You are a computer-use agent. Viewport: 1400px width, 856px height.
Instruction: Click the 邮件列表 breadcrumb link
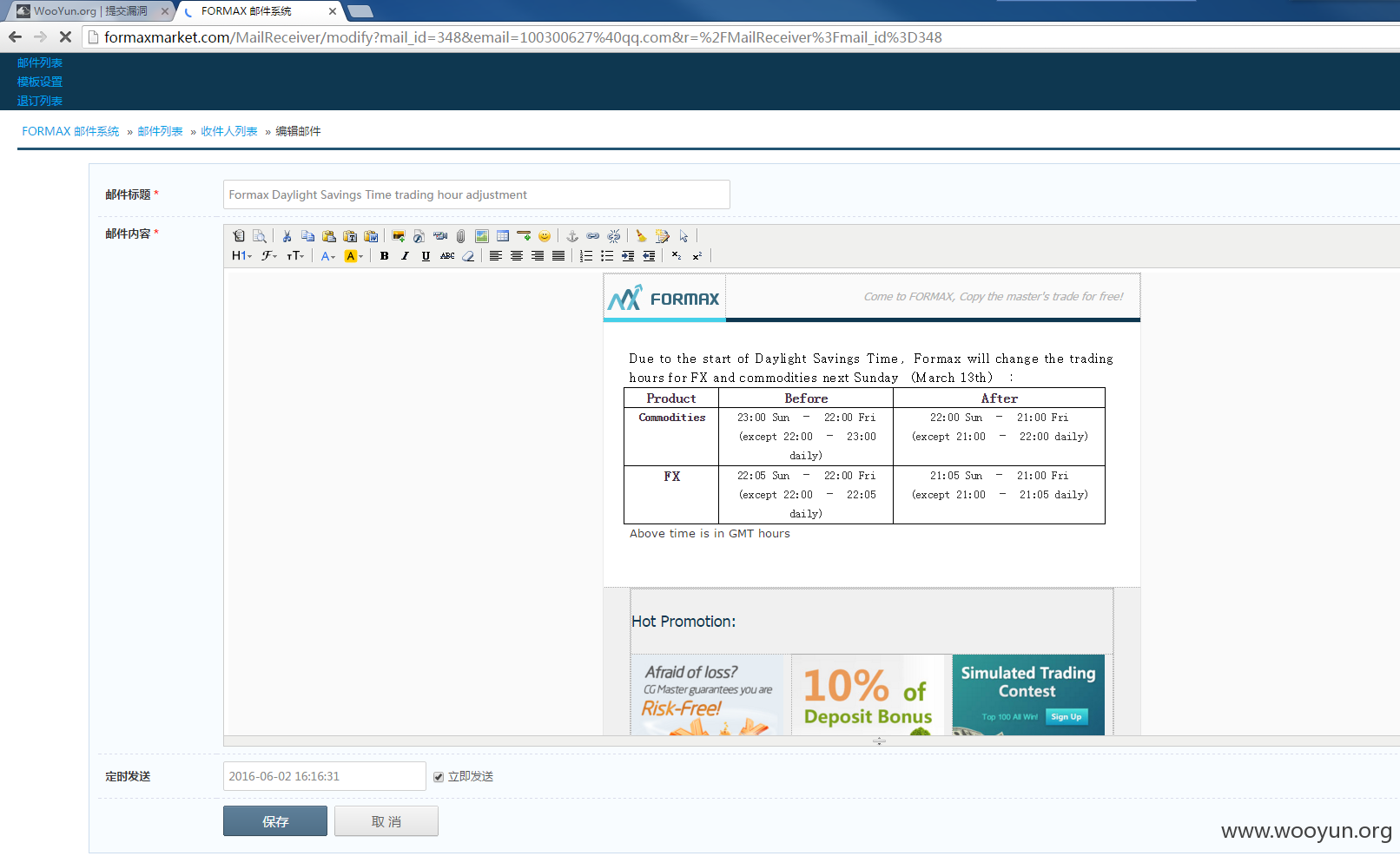tap(160, 131)
